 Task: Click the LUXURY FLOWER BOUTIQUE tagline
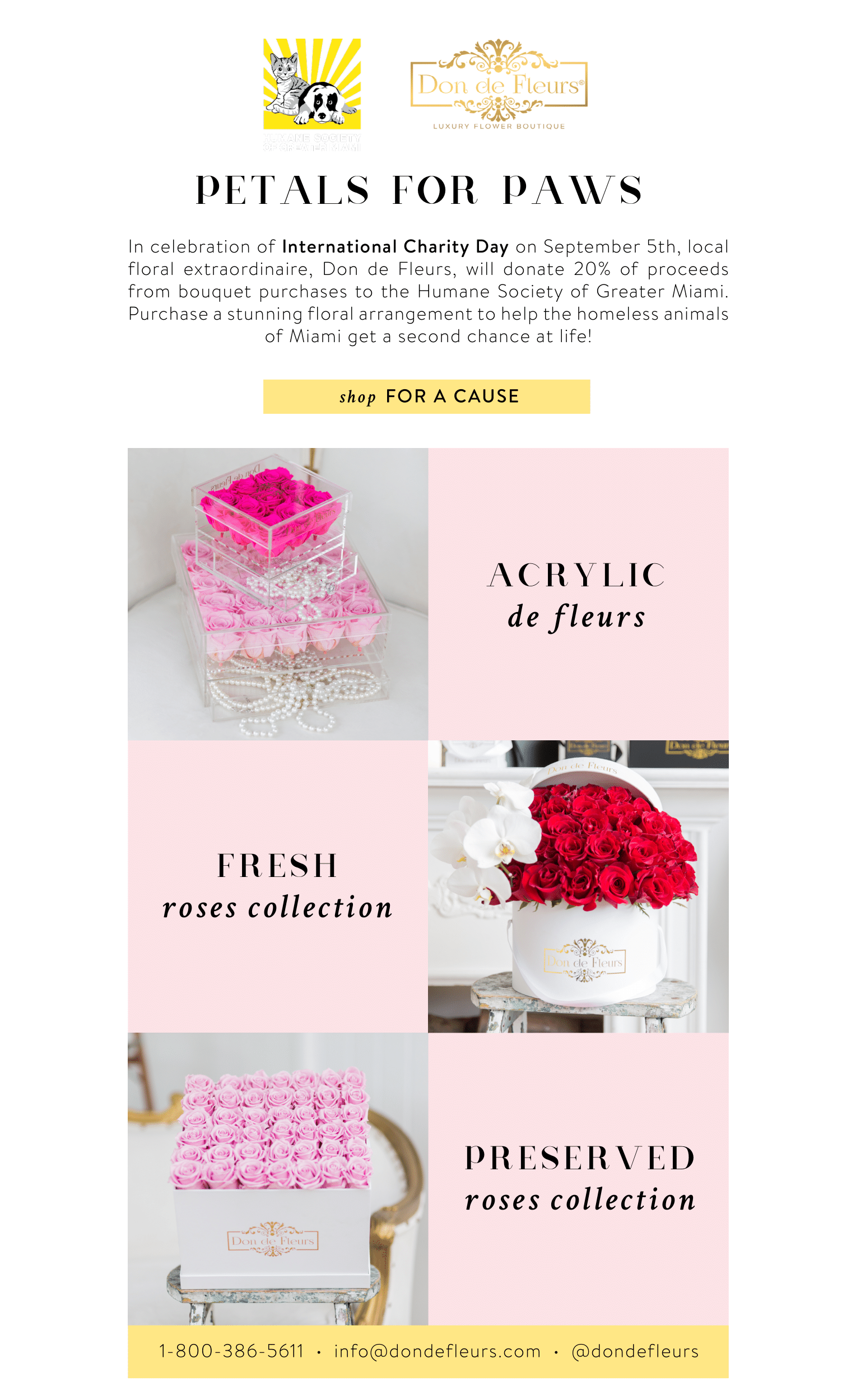click(x=499, y=126)
